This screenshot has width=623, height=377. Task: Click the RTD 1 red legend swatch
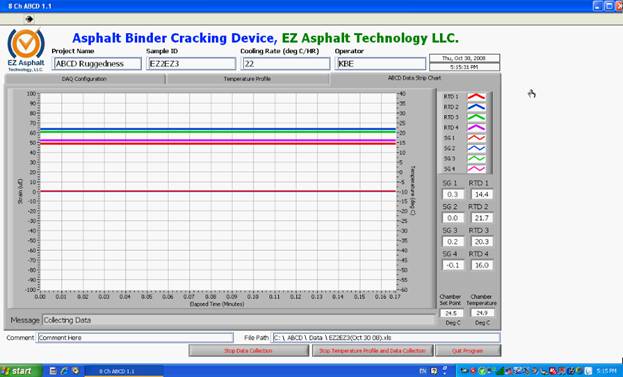coord(476,97)
